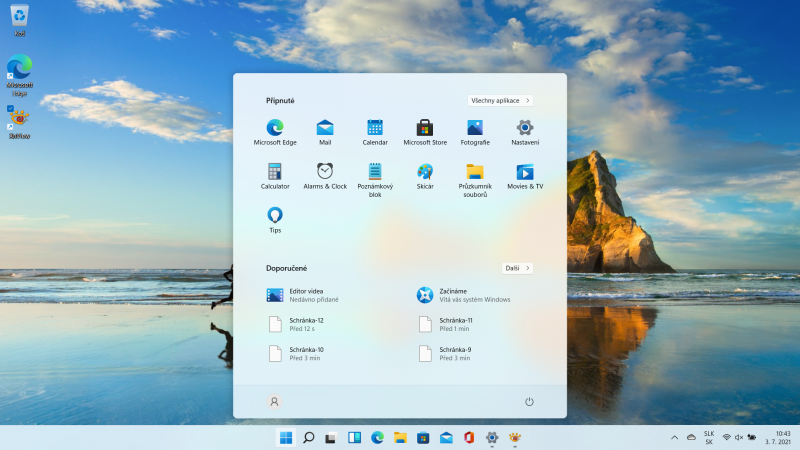
Task: Launch the Movies & TV app
Action: click(525, 176)
